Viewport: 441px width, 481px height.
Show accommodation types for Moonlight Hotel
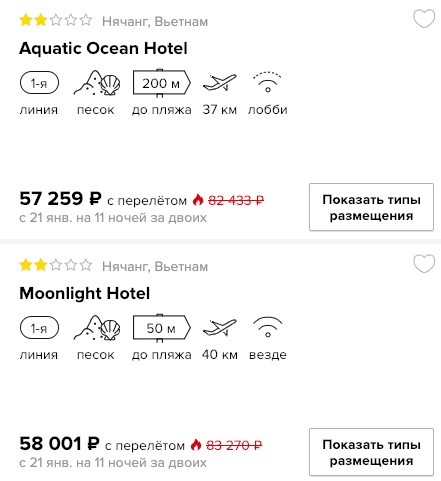coord(371,452)
